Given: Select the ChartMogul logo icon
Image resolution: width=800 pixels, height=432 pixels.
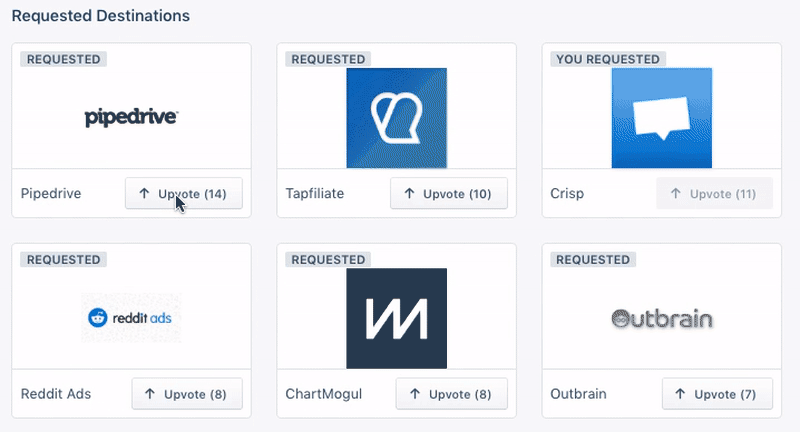Looking at the screenshot, I should (396, 318).
